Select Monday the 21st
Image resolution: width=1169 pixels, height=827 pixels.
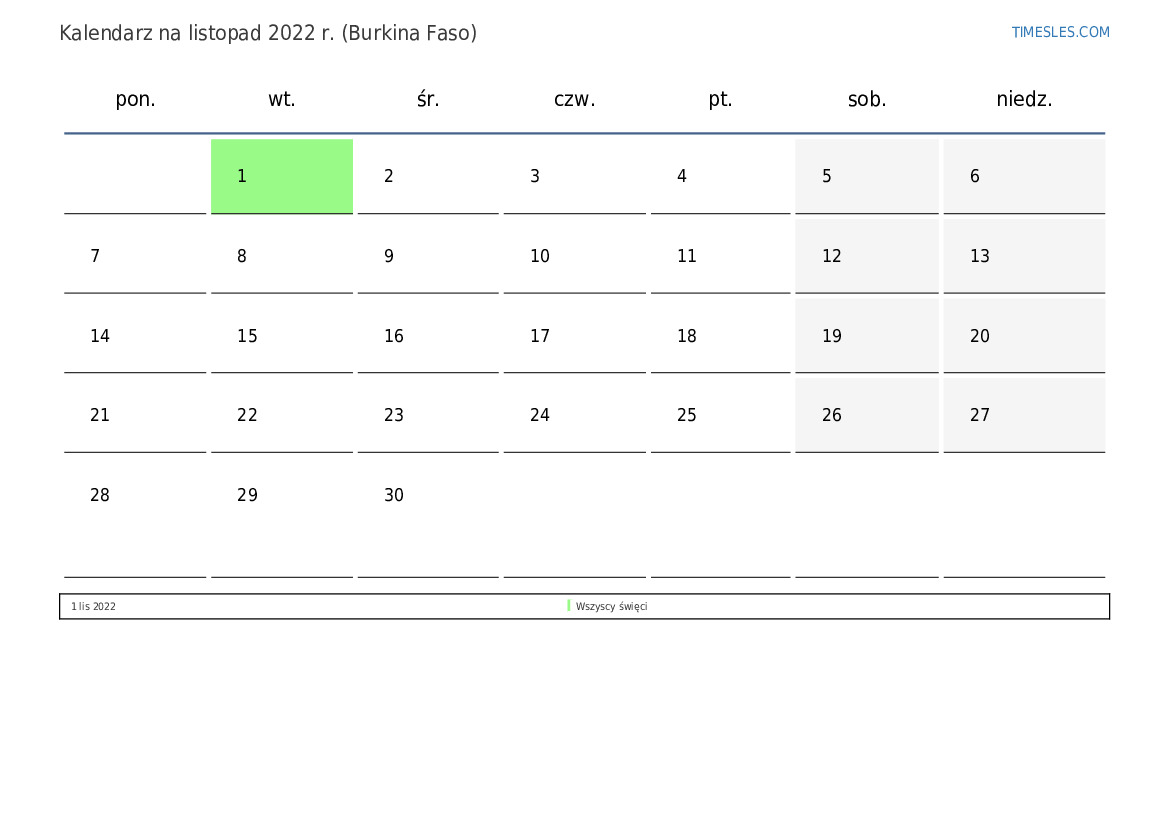click(x=135, y=415)
